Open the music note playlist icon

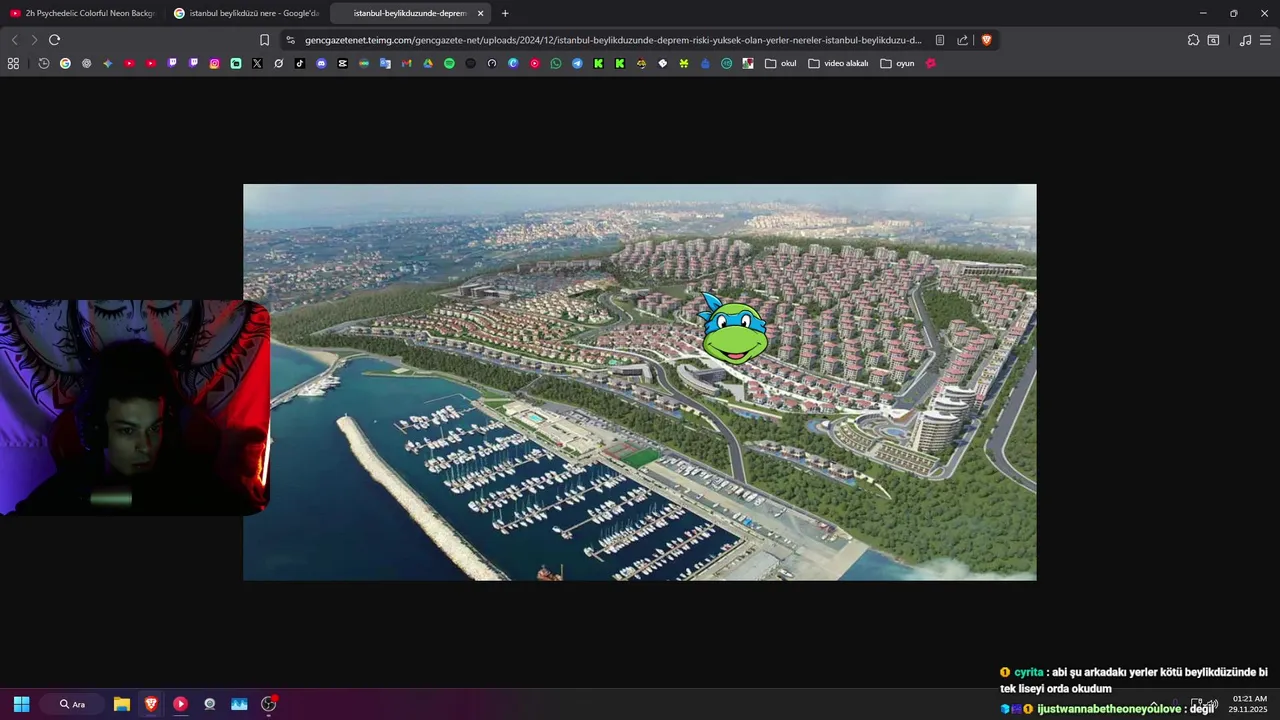1245,40
